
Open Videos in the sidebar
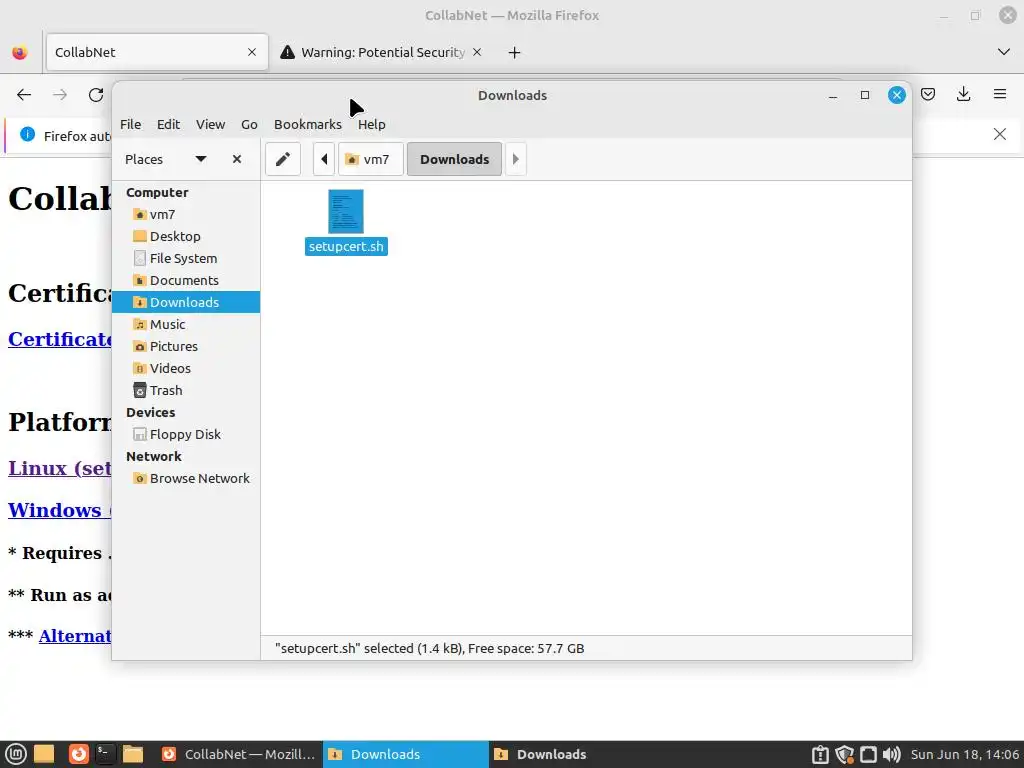pyautogui.click(x=186, y=368)
